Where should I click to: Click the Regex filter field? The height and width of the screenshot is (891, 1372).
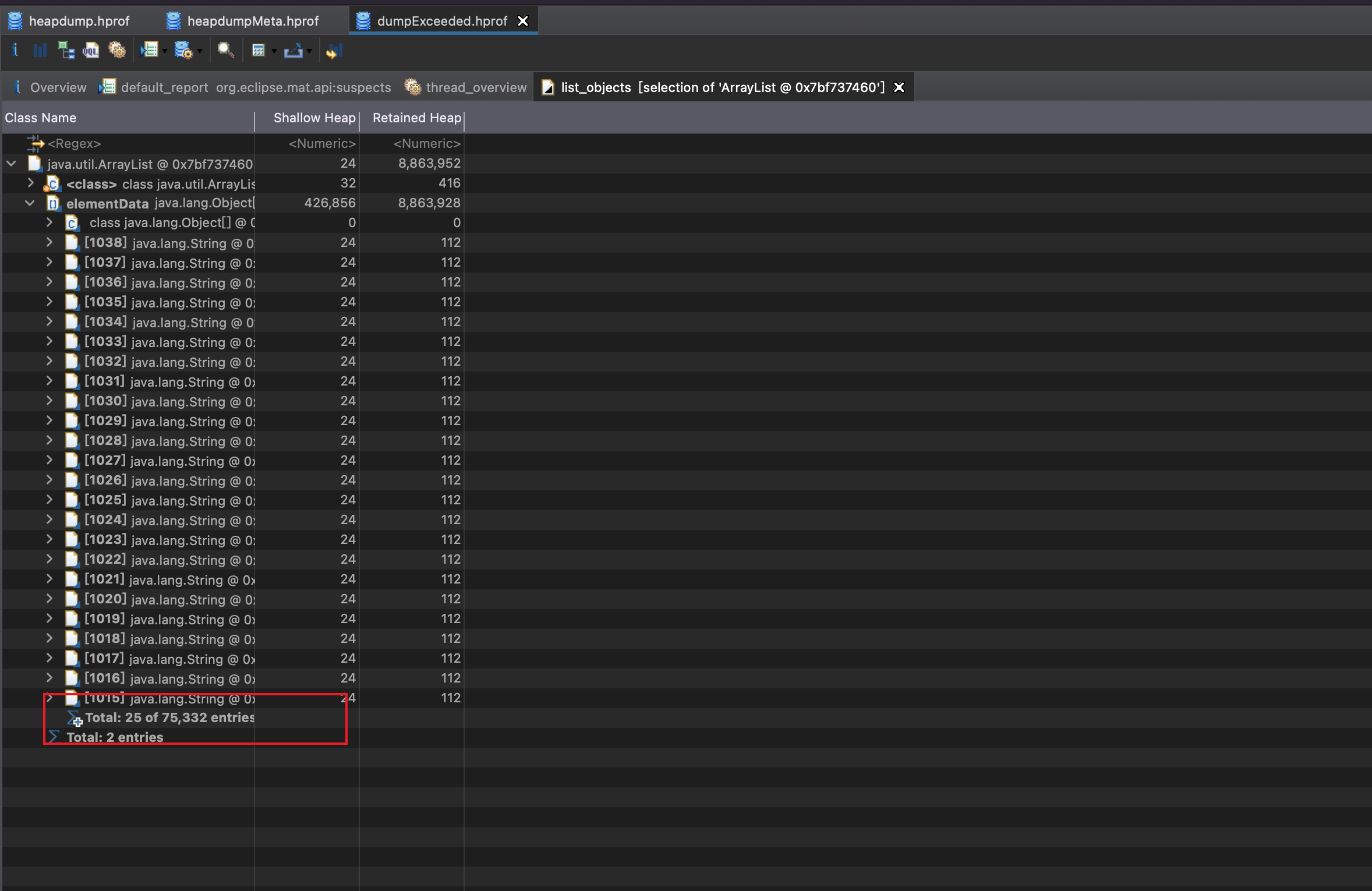(x=75, y=144)
